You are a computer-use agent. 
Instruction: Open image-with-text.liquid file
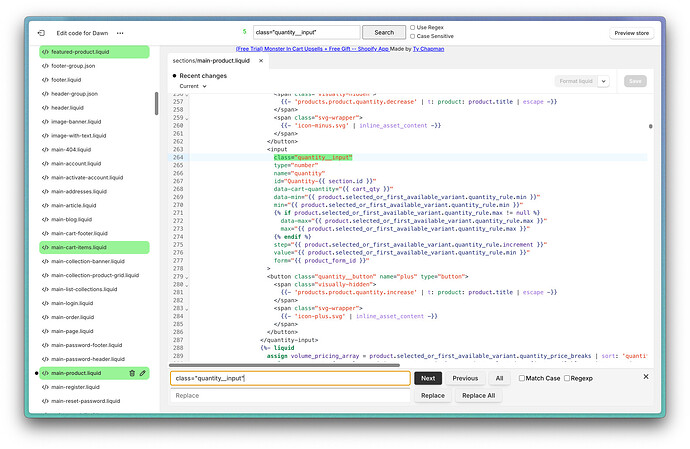coord(78,136)
